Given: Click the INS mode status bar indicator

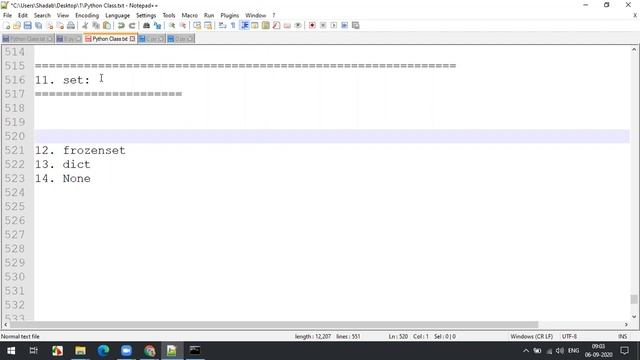Looking at the screenshot, I should [x=622, y=336].
